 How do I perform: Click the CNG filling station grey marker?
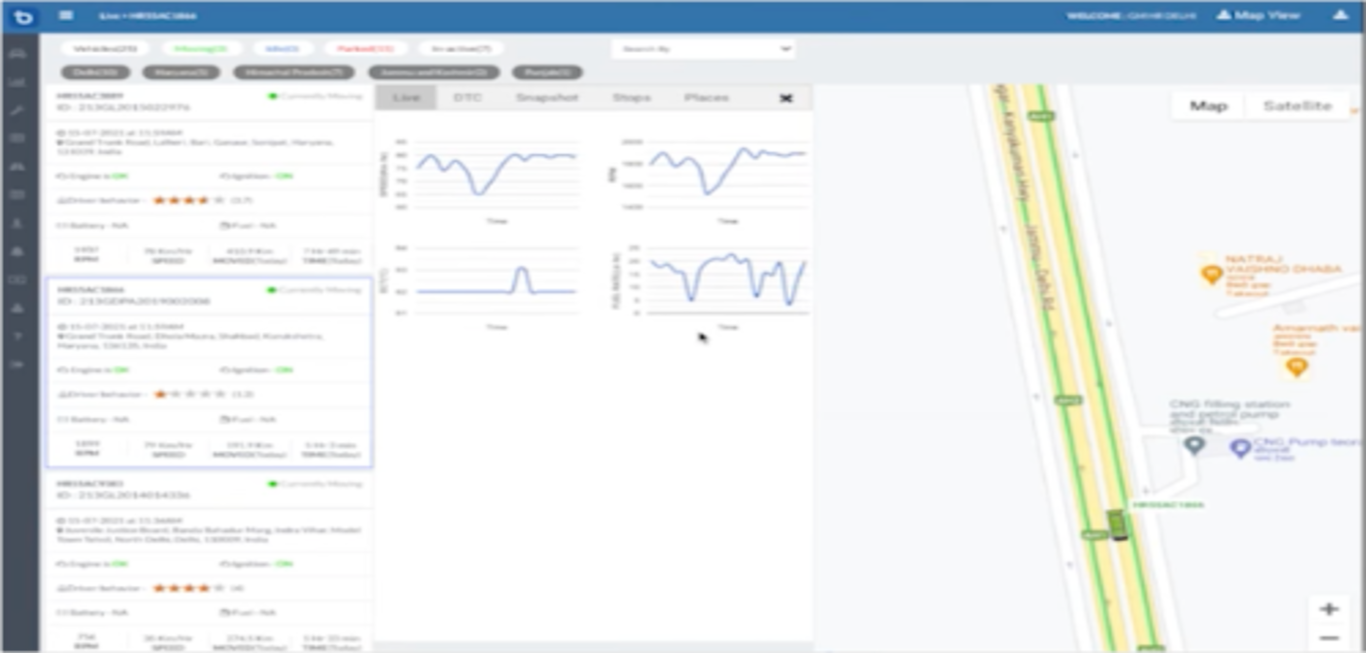(1194, 446)
